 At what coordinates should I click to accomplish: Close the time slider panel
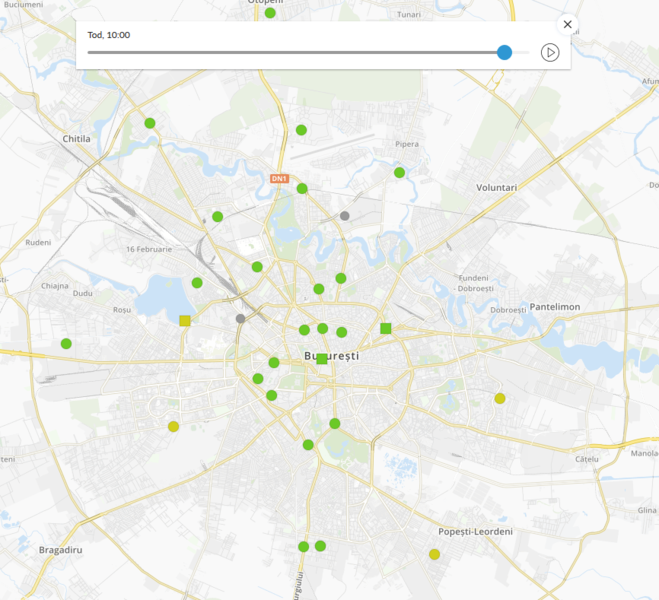point(567,25)
